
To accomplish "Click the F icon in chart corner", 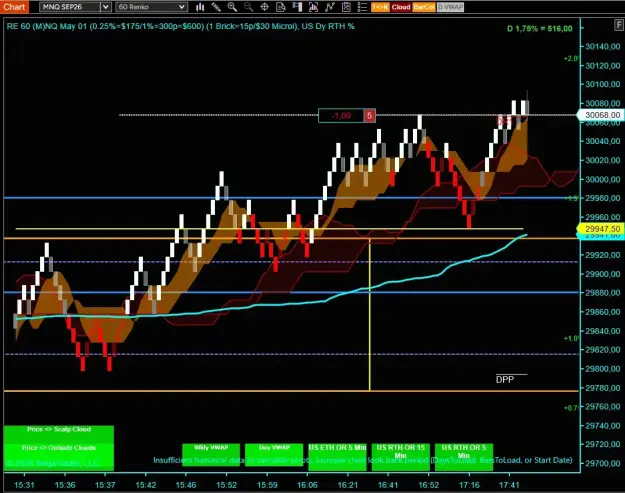I will (x=619, y=25).
